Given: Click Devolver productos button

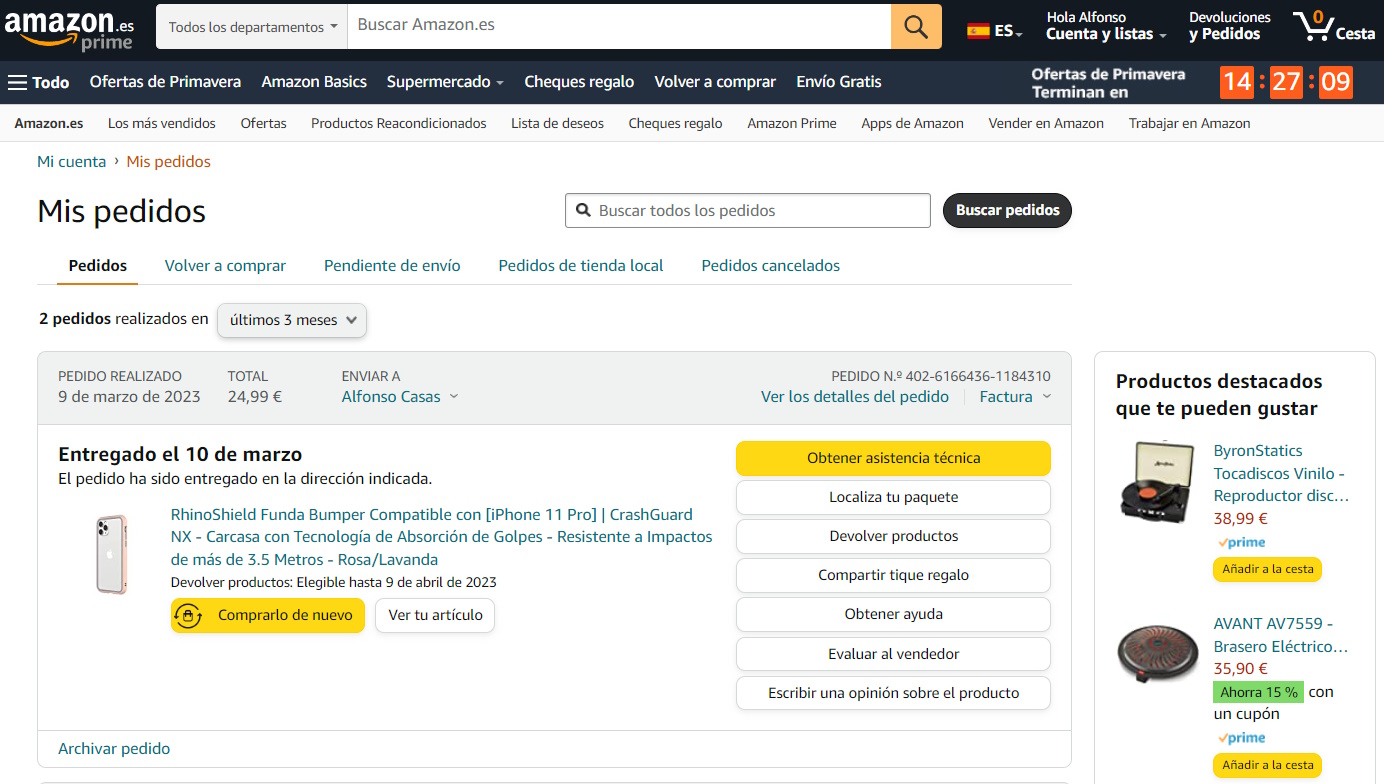Looking at the screenshot, I should (x=893, y=536).
